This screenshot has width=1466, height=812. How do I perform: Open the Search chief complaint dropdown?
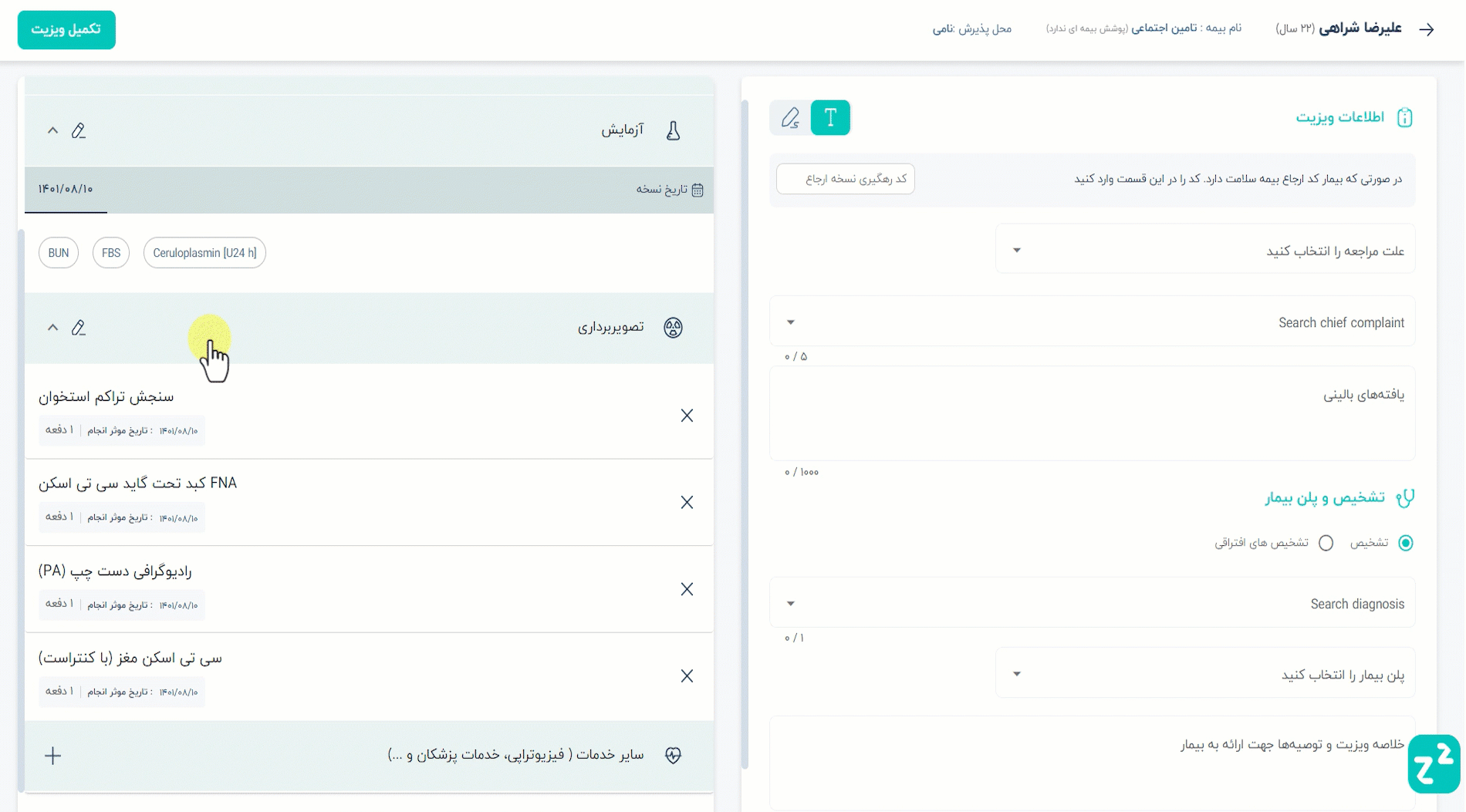[1093, 322]
